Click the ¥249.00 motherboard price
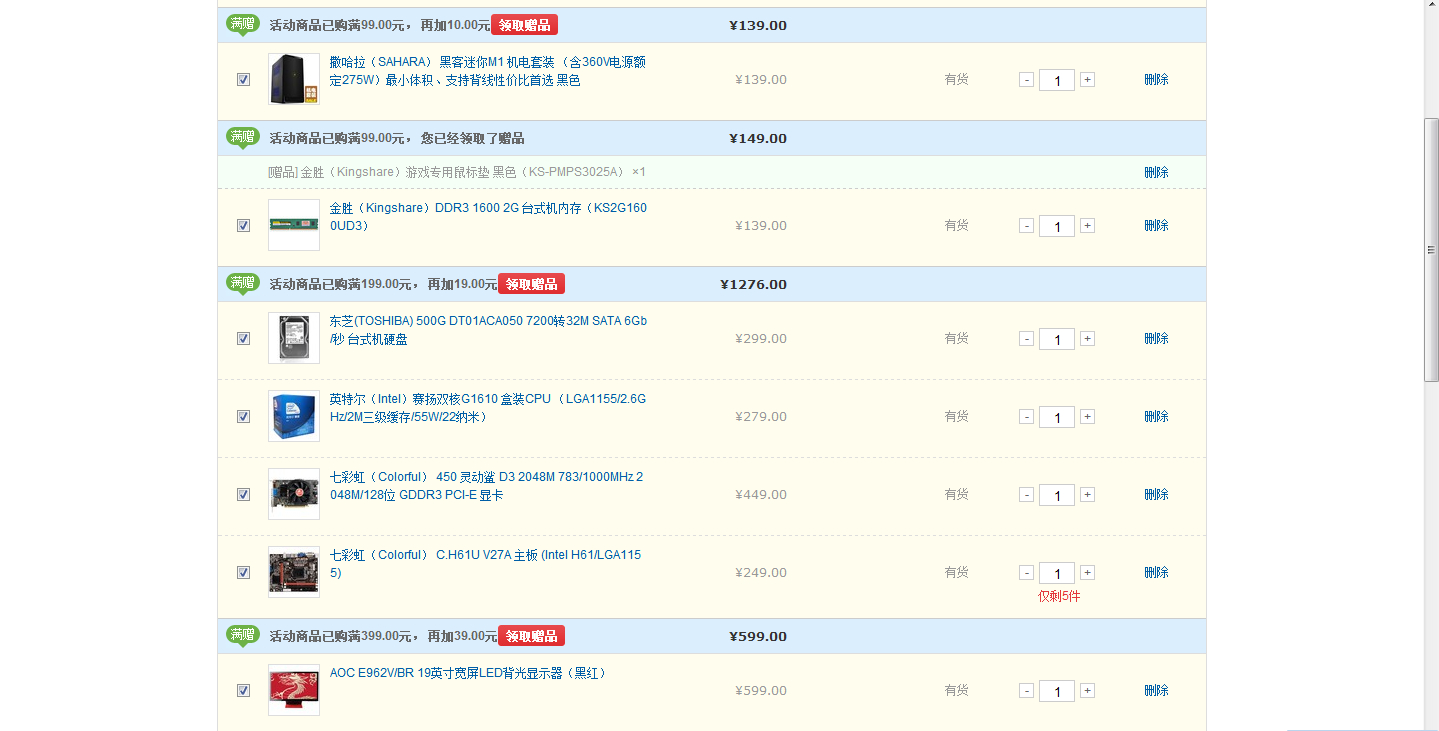 [761, 573]
